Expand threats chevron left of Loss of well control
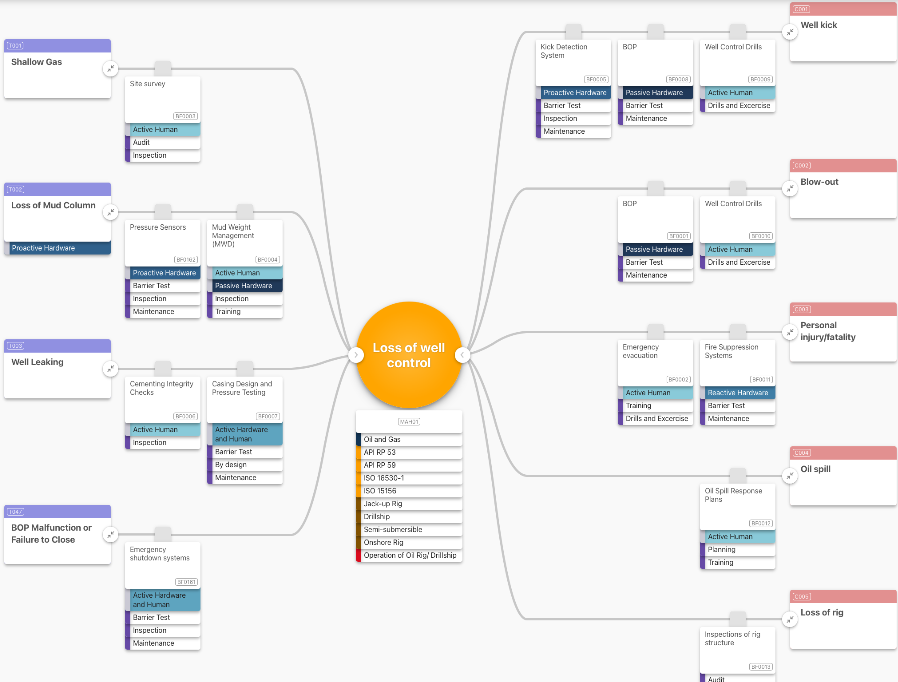The width and height of the screenshot is (898, 682). pyautogui.click(x=356, y=355)
